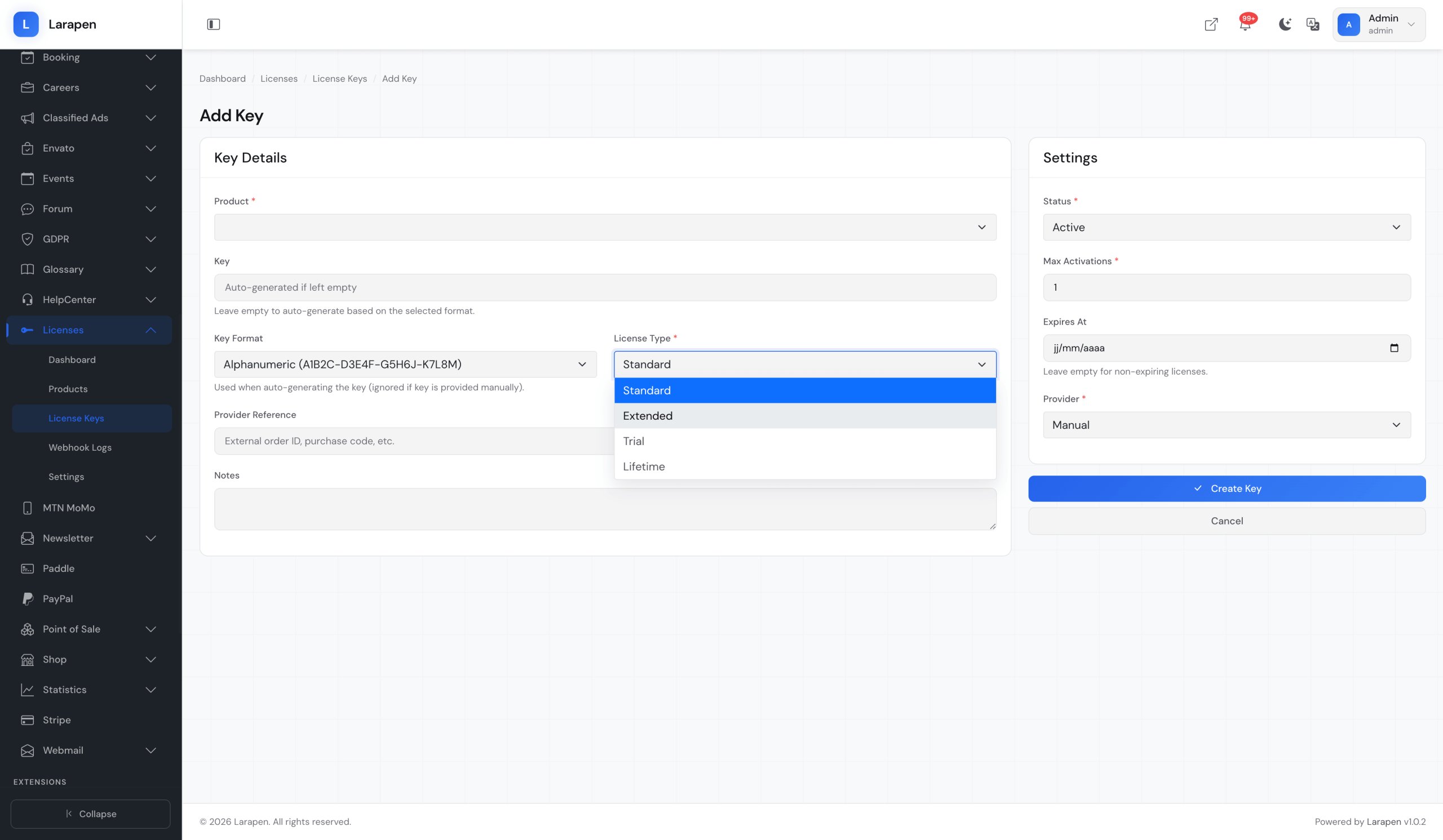The height and width of the screenshot is (840, 1443).
Task: Open the language translation icon
Action: coord(1312,24)
